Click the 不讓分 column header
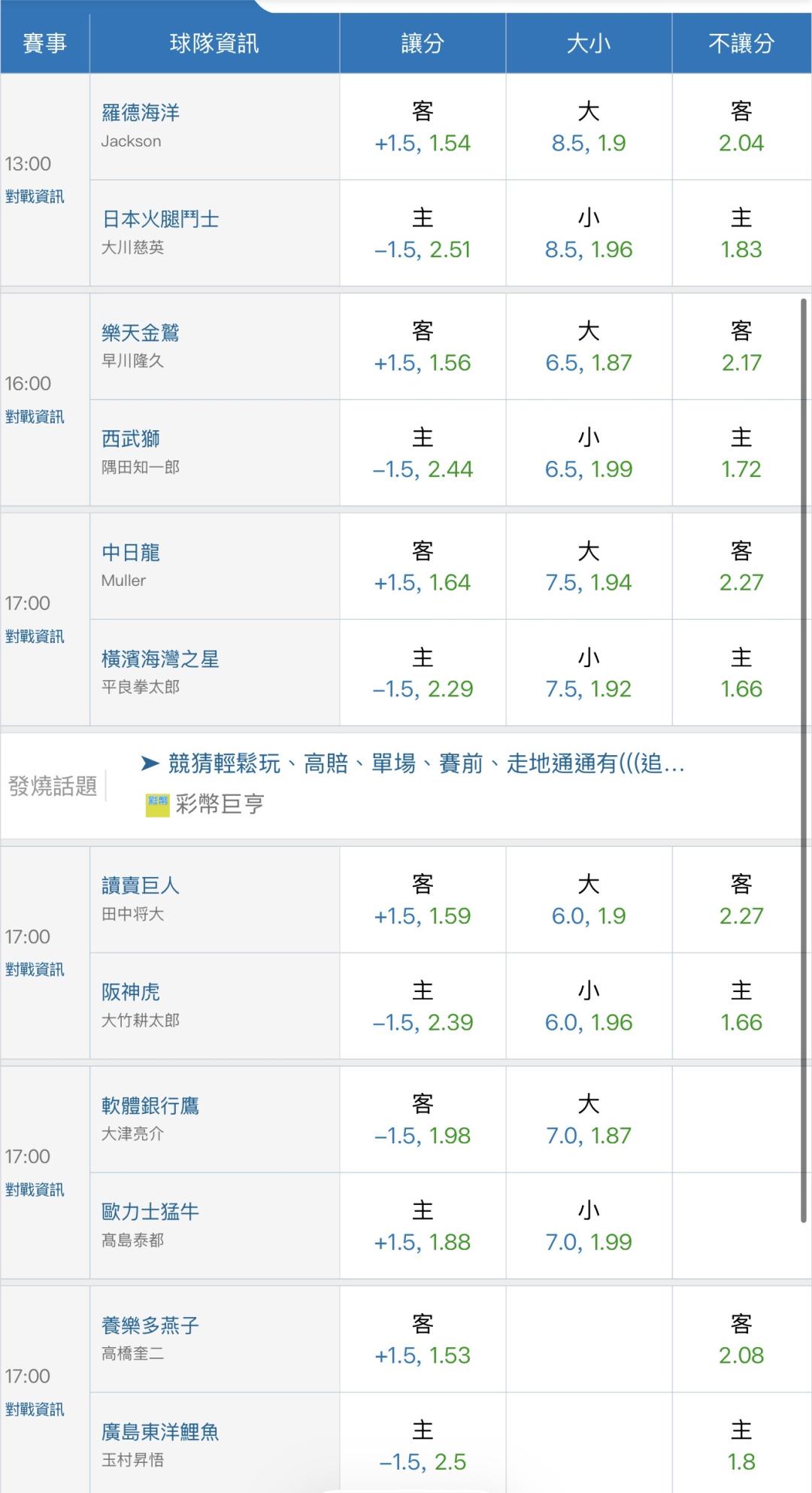This screenshot has width=812, height=1493. [x=741, y=43]
